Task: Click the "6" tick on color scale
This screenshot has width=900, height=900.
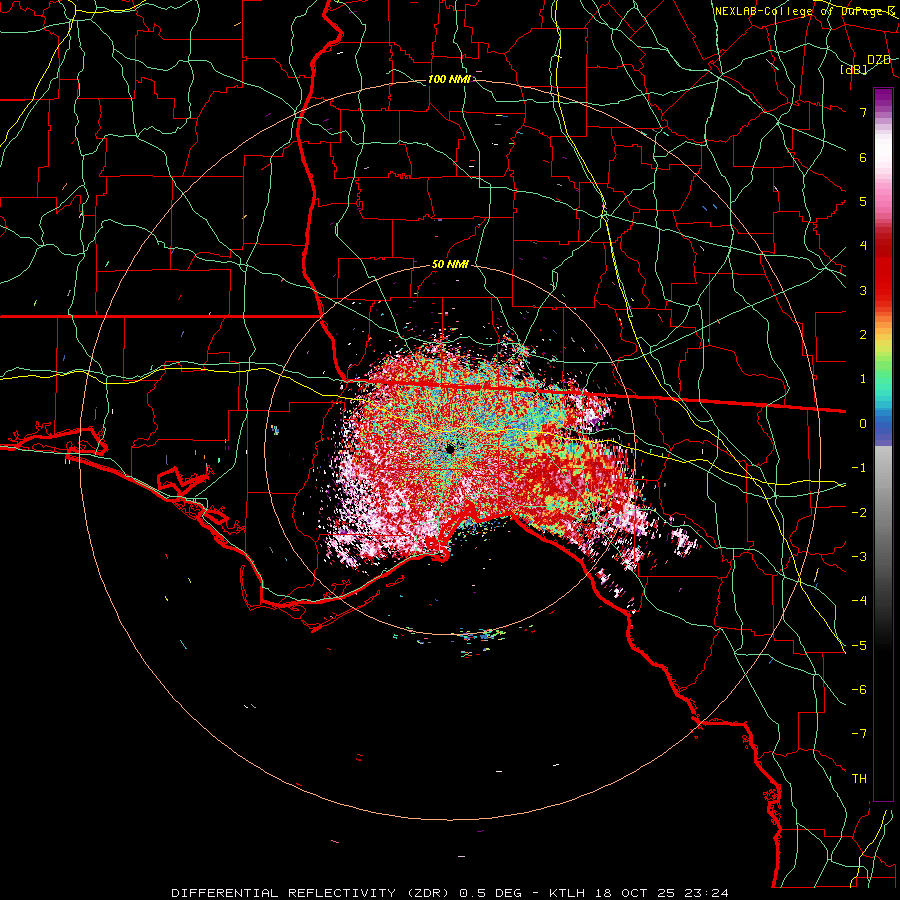Action: [x=863, y=157]
